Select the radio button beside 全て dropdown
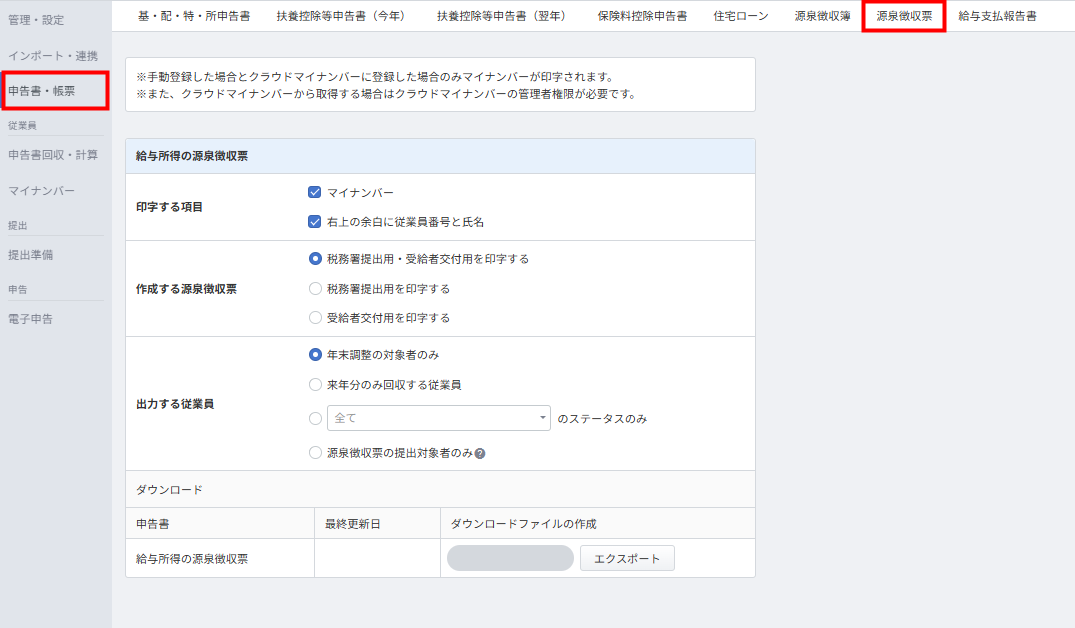1075x628 pixels. [316, 418]
